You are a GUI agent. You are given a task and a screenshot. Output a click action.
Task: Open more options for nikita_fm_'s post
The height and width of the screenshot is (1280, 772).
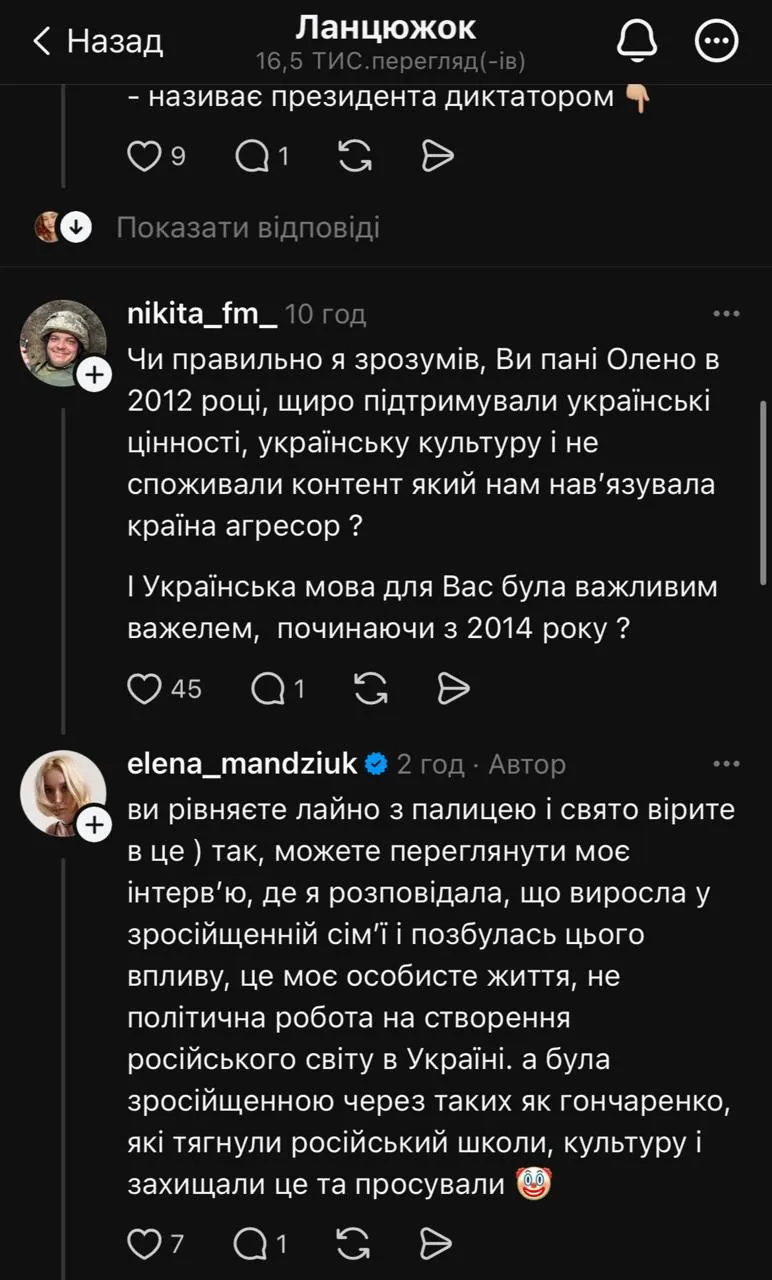point(726,314)
